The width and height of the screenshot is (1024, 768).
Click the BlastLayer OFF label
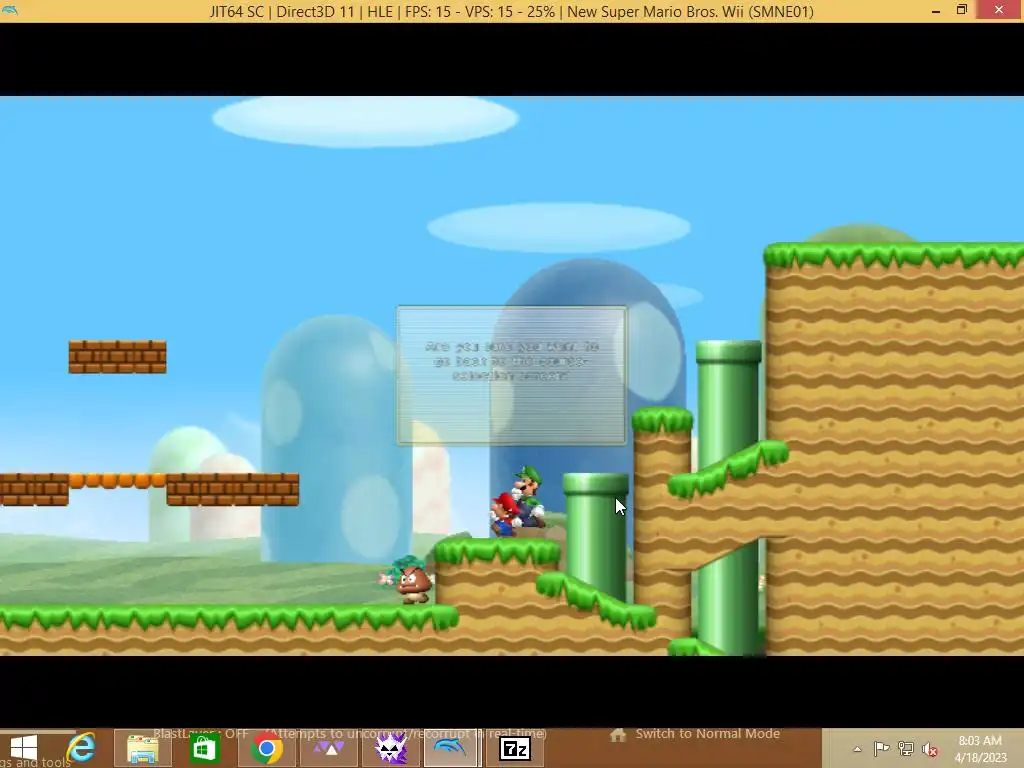(200, 733)
